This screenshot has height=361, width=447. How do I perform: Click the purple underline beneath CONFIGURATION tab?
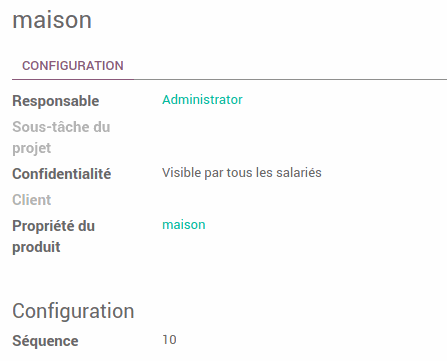point(73,79)
